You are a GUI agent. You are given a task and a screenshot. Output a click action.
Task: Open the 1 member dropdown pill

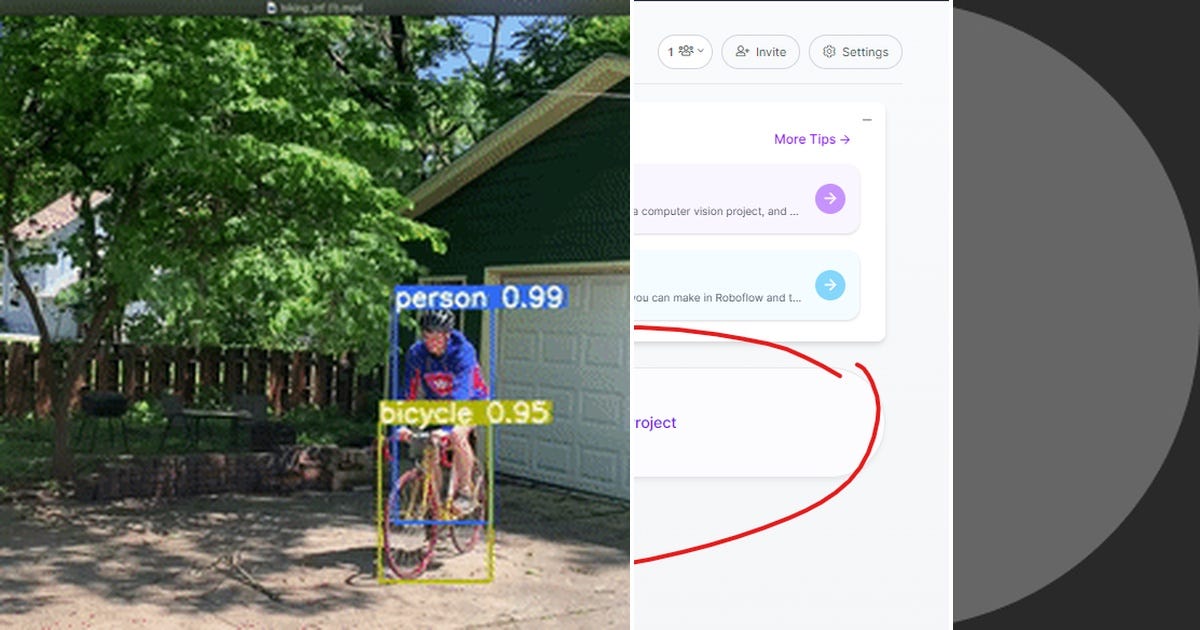pos(685,52)
